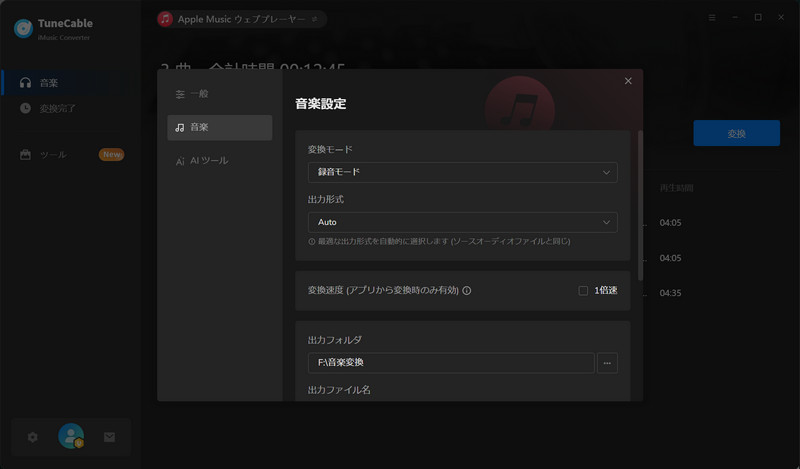Open the Apple Music web player source icon
The width and height of the screenshot is (800, 469).
[x=165, y=19]
